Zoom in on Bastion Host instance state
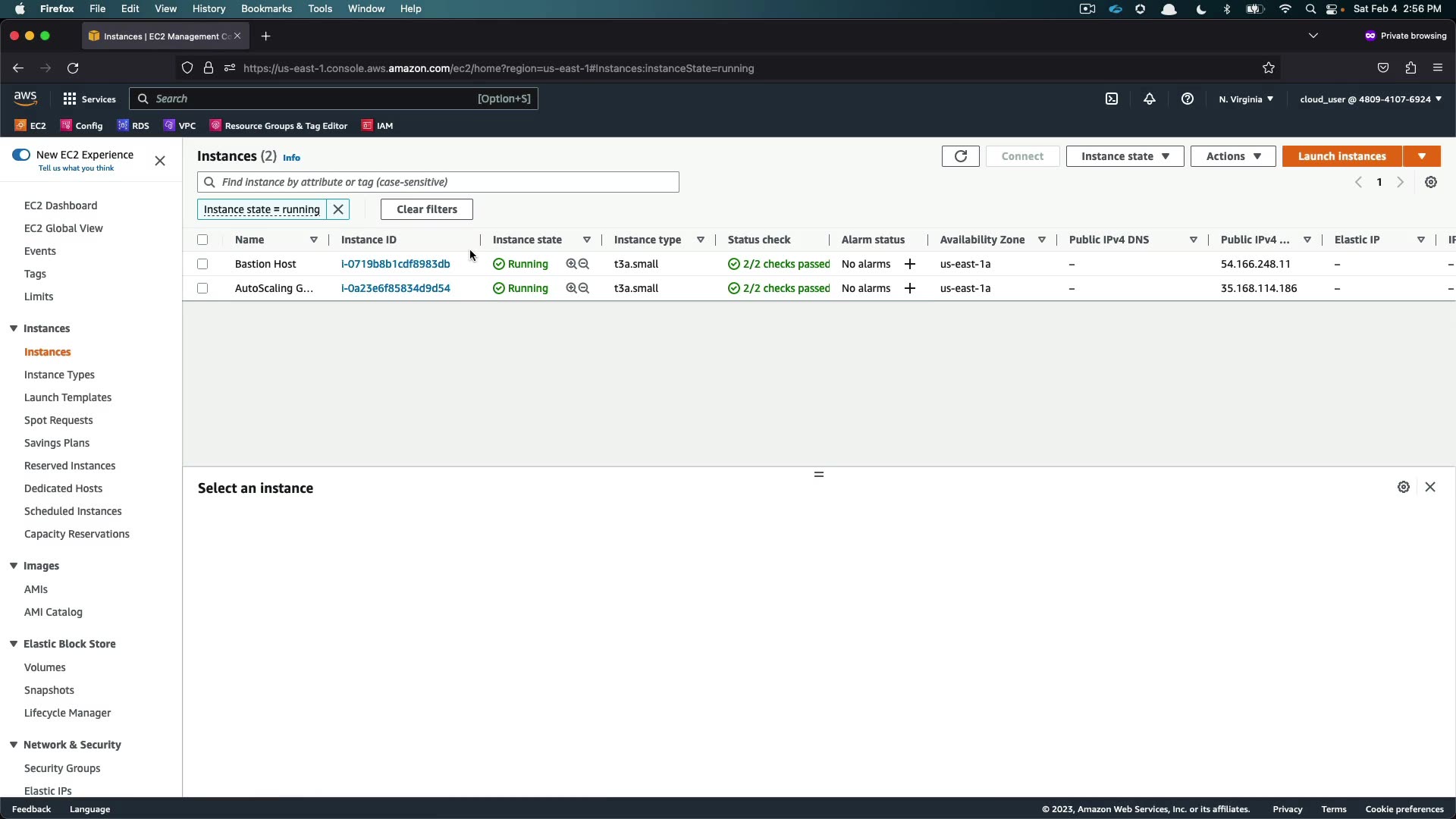 pos(571,264)
